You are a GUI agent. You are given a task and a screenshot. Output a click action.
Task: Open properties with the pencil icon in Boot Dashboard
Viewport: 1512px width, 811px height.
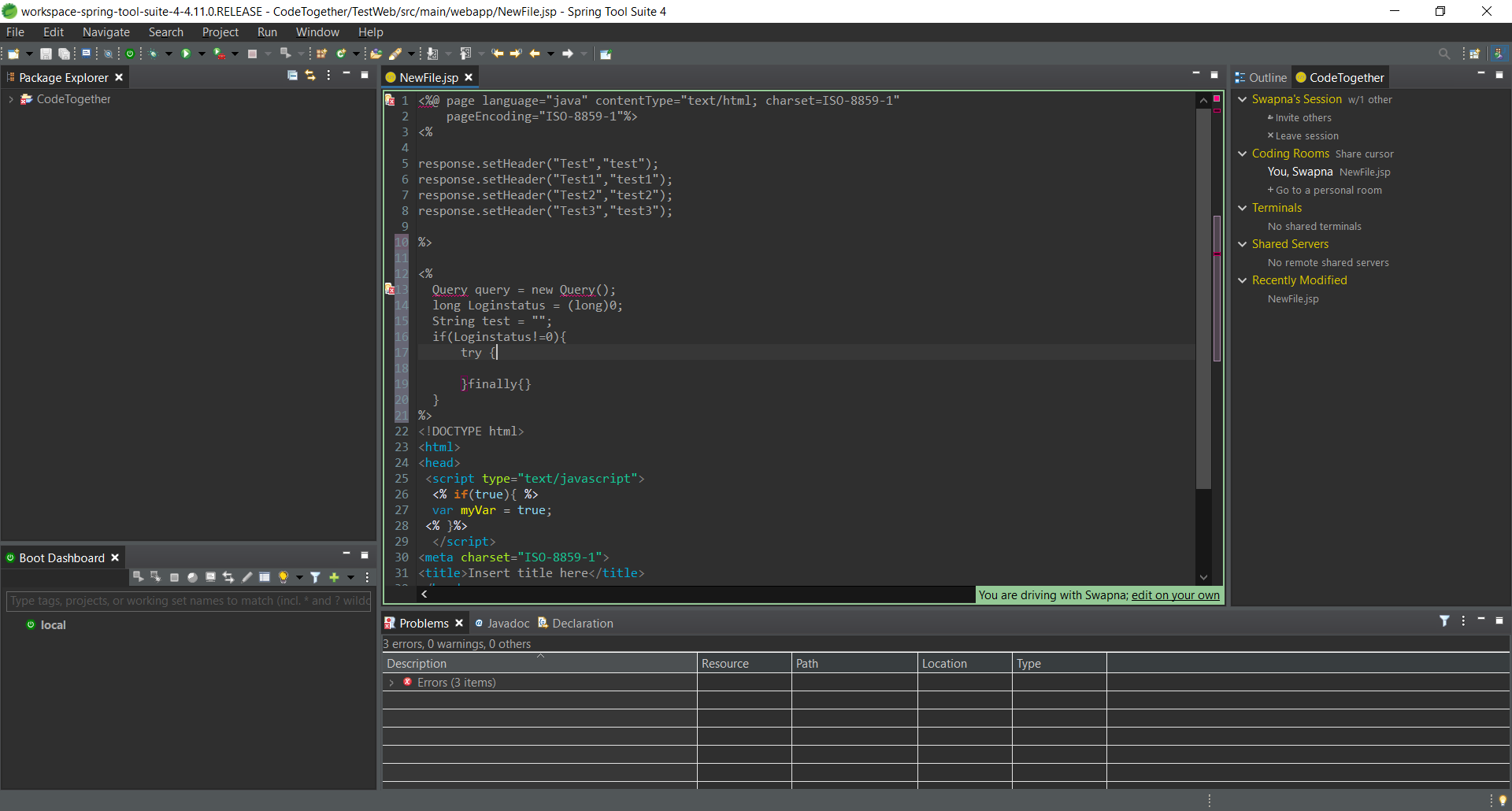(247, 577)
